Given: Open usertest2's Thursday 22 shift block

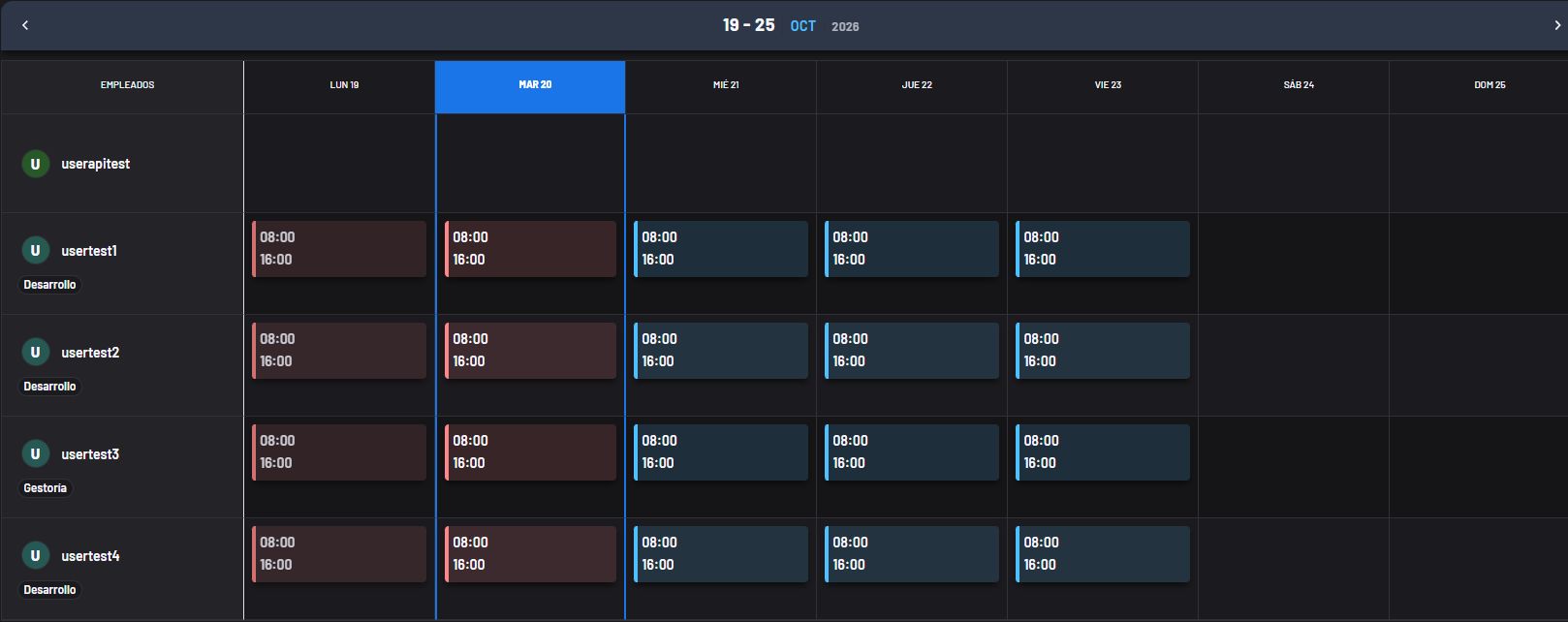Looking at the screenshot, I should [x=912, y=351].
